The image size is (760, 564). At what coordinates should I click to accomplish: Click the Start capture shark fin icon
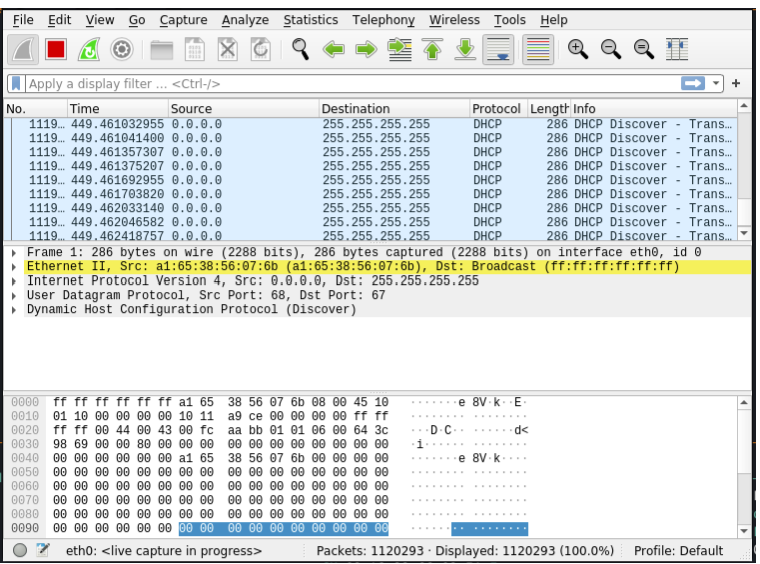click(x=23, y=49)
